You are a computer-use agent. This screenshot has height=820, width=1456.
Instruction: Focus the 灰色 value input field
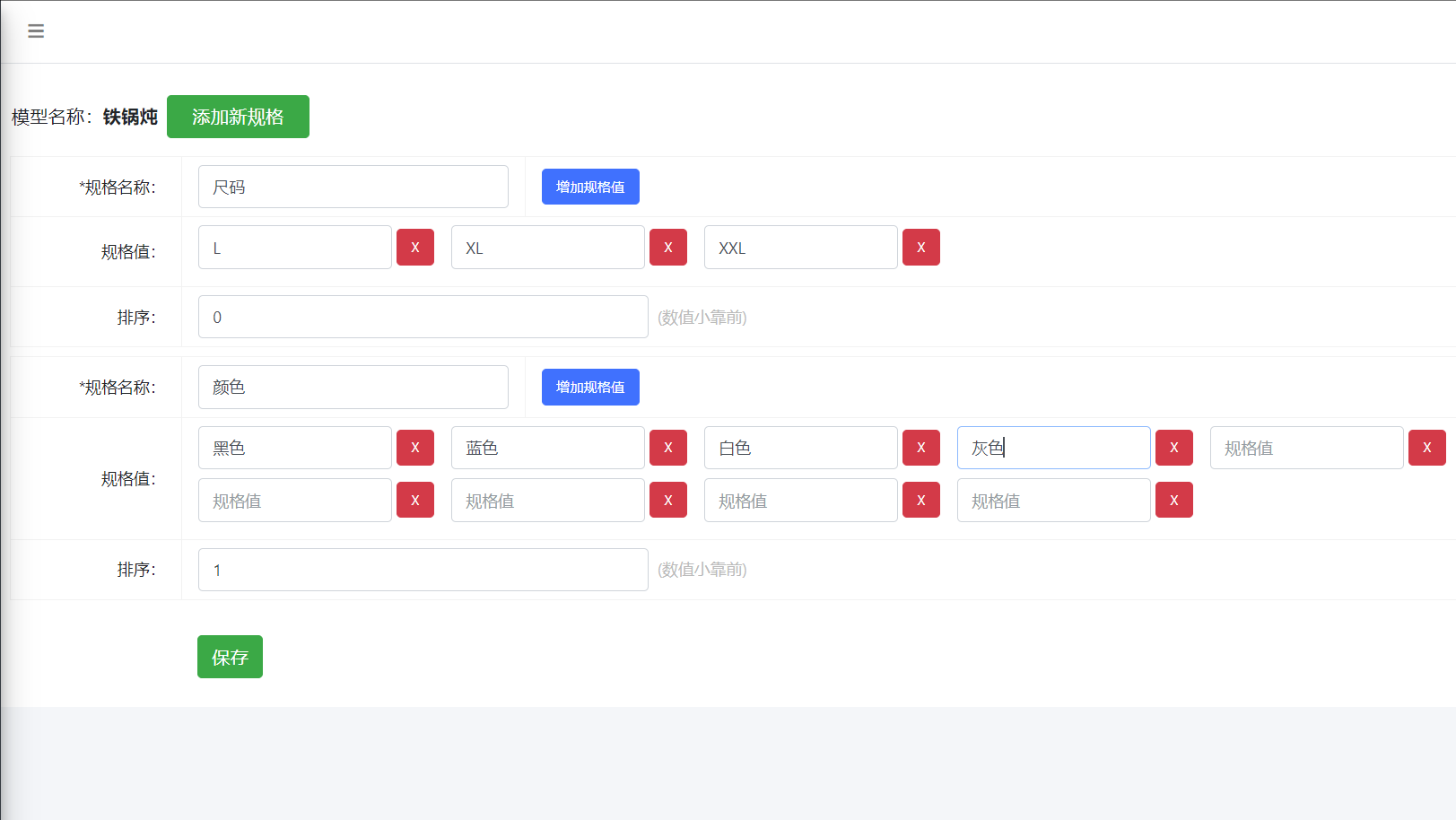point(1053,448)
